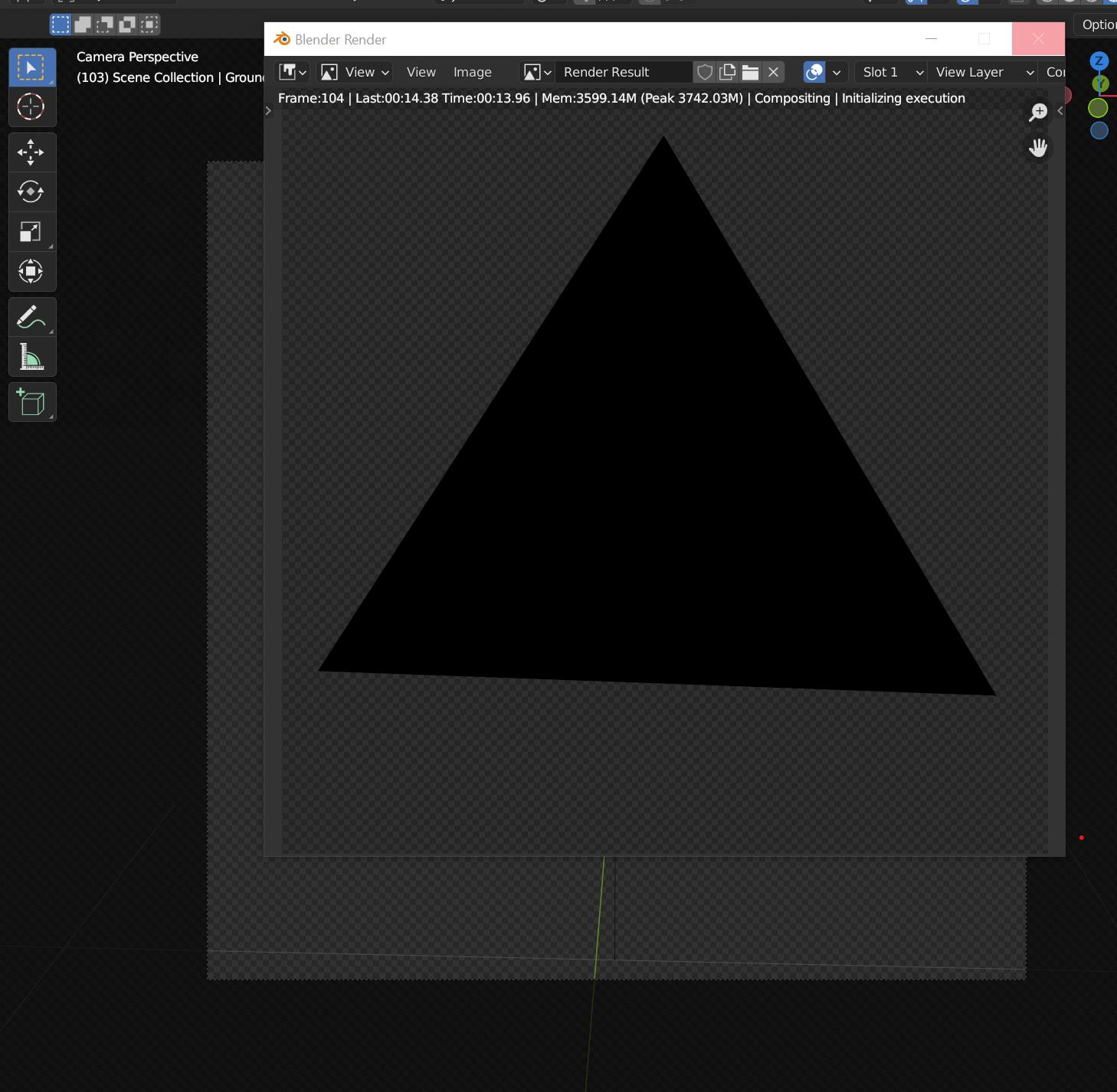Set selection mode to Extend

(x=82, y=25)
